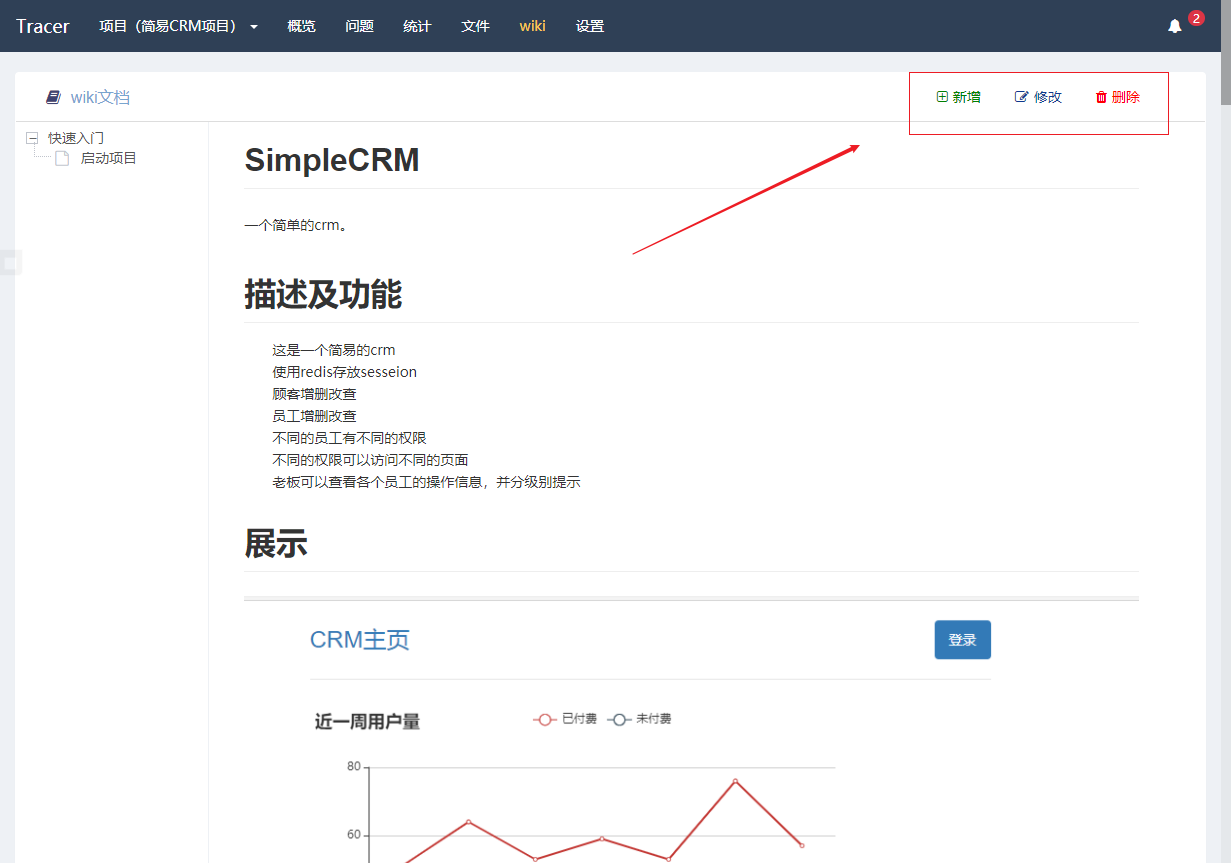Click the 启动项目 document icon in the tree
Screen dimensions: 1231x863
pos(60,158)
